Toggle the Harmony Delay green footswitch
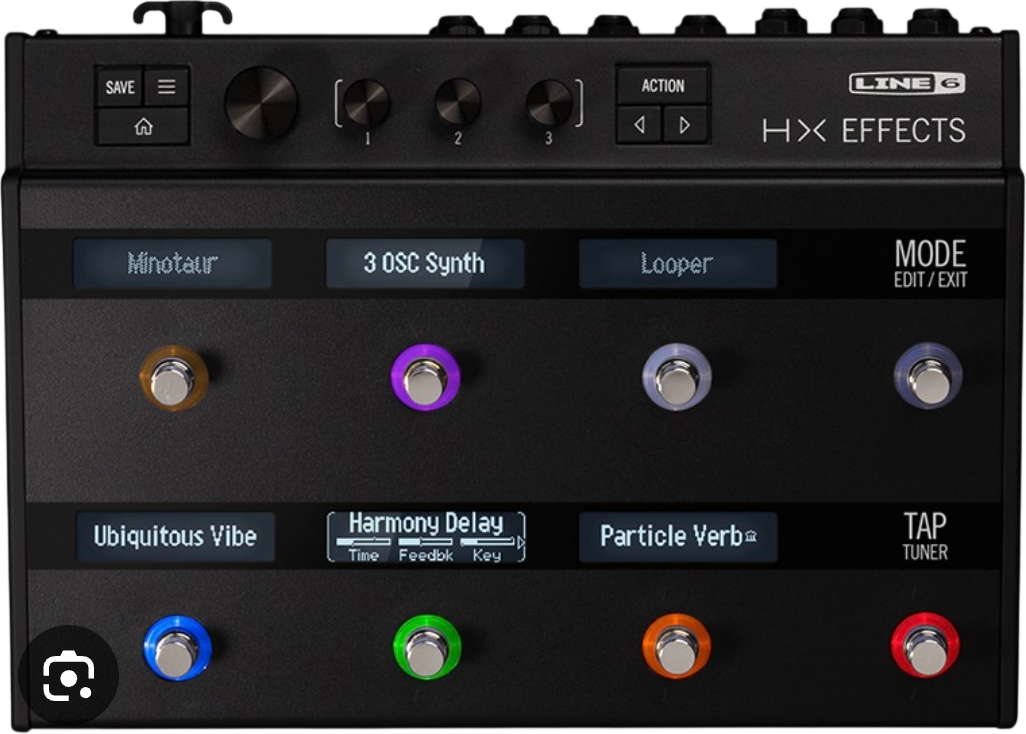This screenshot has width=1026, height=734. (x=427, y=648)
